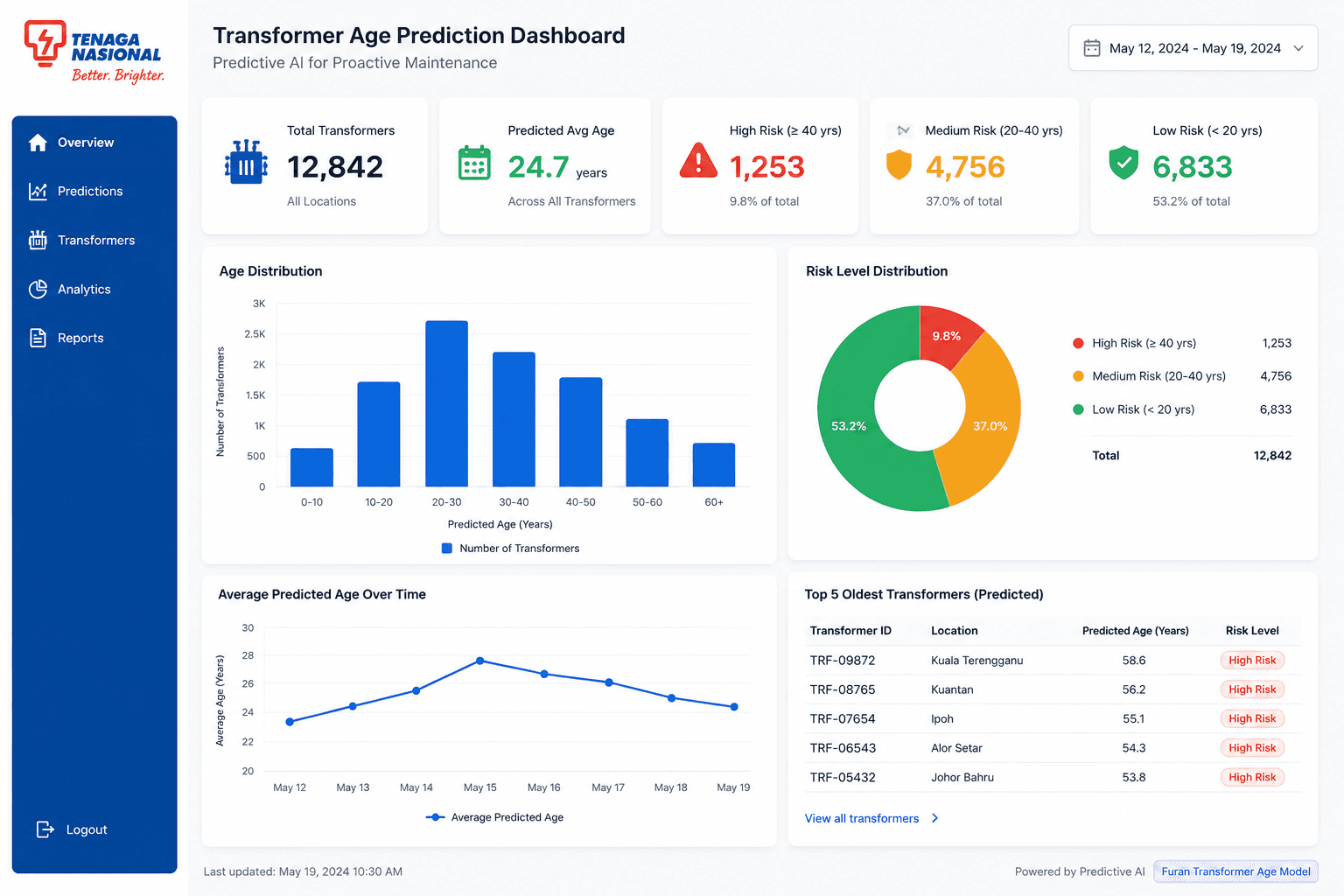Click the Tenaga Nasional logo
Image resolution: width=1344 pixels, height=896 pixels.
pos(94,52)
